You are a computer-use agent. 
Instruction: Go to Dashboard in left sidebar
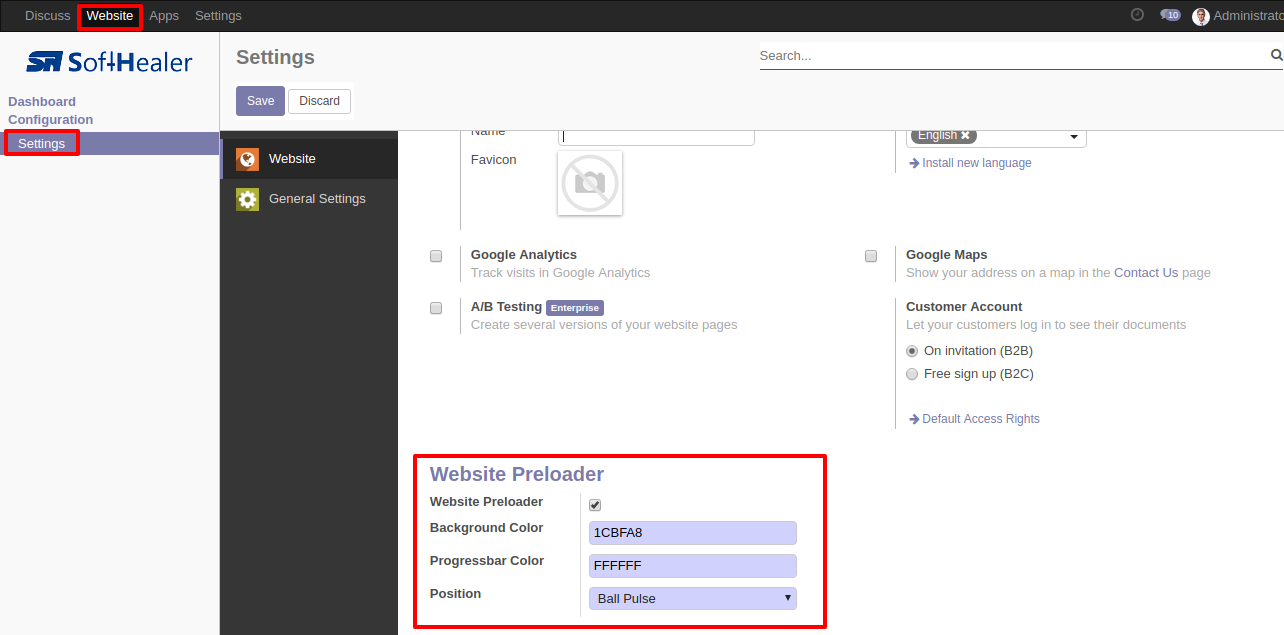click(x=42, y=101)
